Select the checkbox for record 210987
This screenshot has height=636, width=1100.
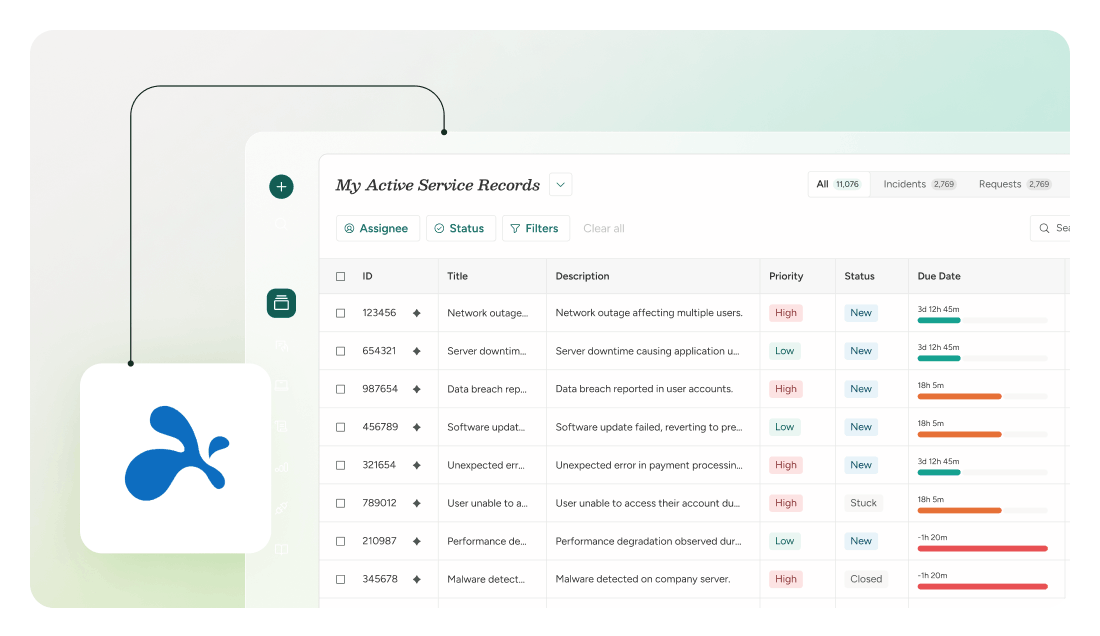coord(341,541)
